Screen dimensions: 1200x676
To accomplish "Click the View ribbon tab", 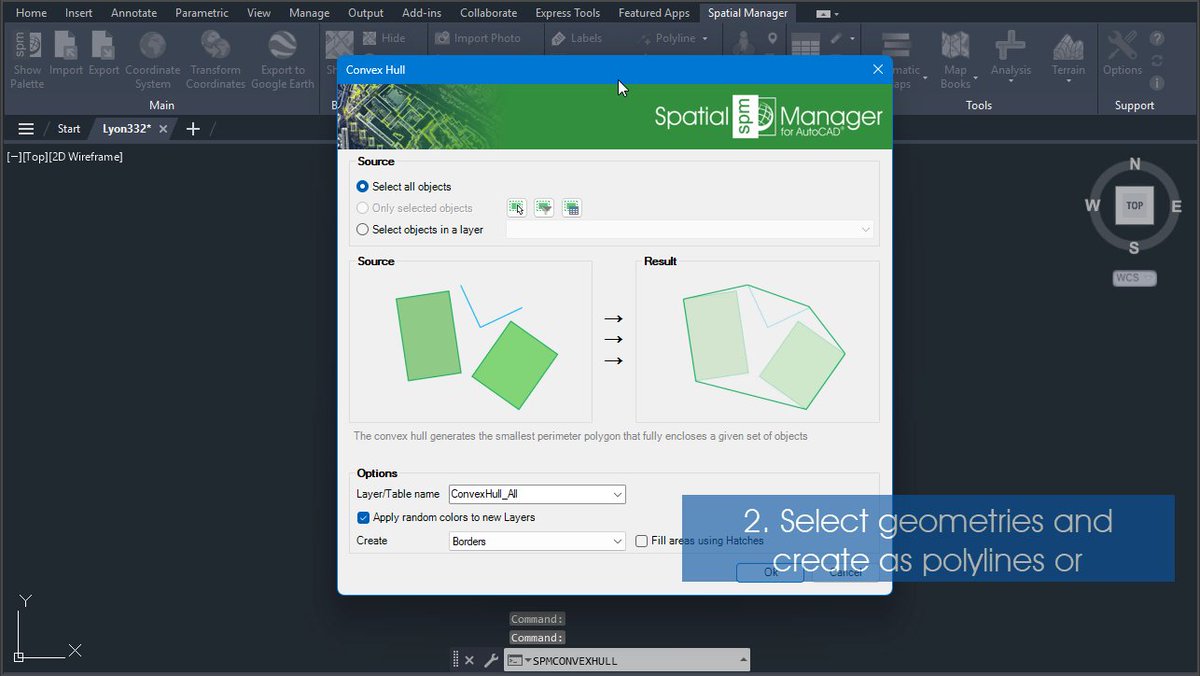I will click(x=259, y=13).
